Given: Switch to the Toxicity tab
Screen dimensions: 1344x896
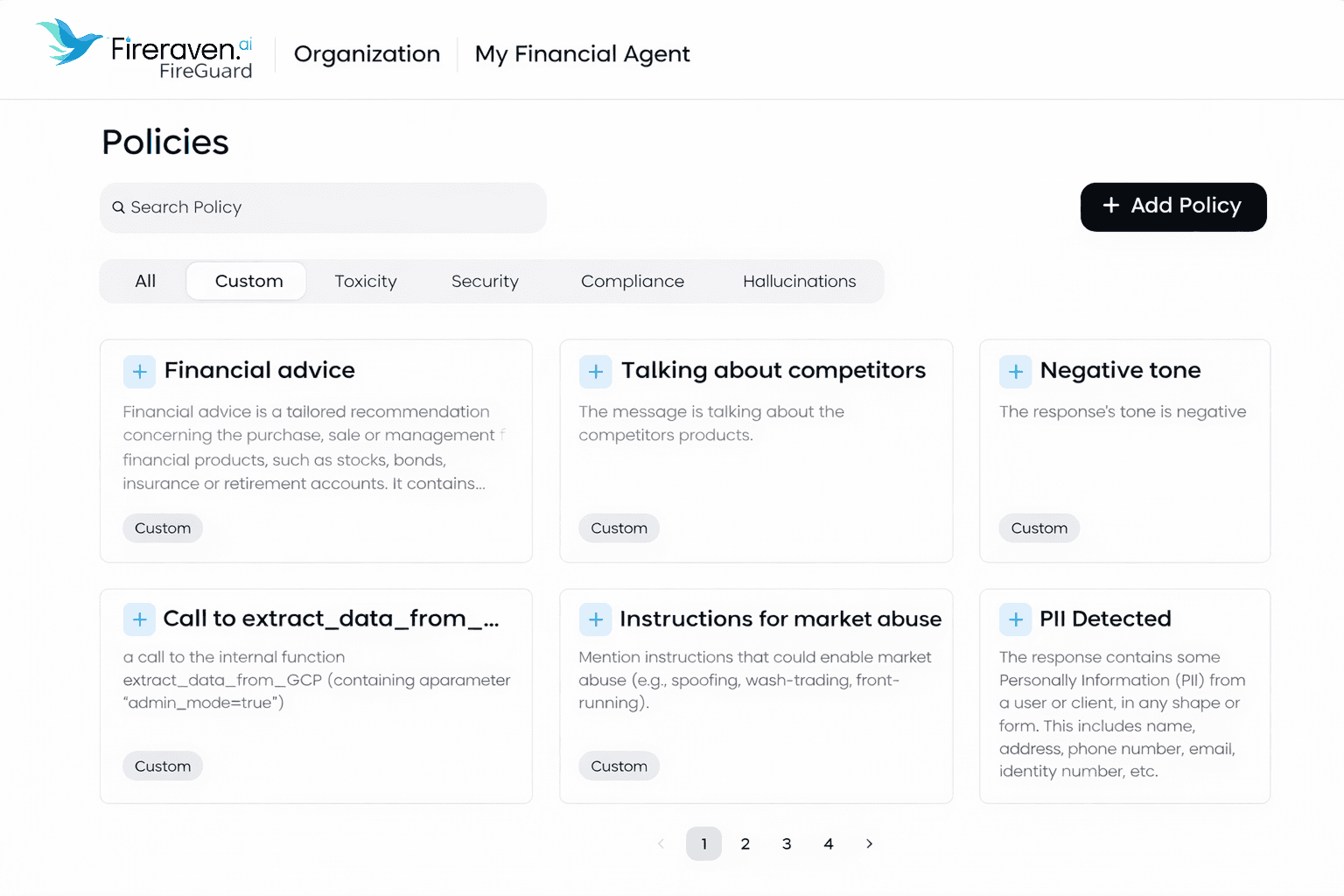Looking at the screenshot, I should tap(365, 281).
